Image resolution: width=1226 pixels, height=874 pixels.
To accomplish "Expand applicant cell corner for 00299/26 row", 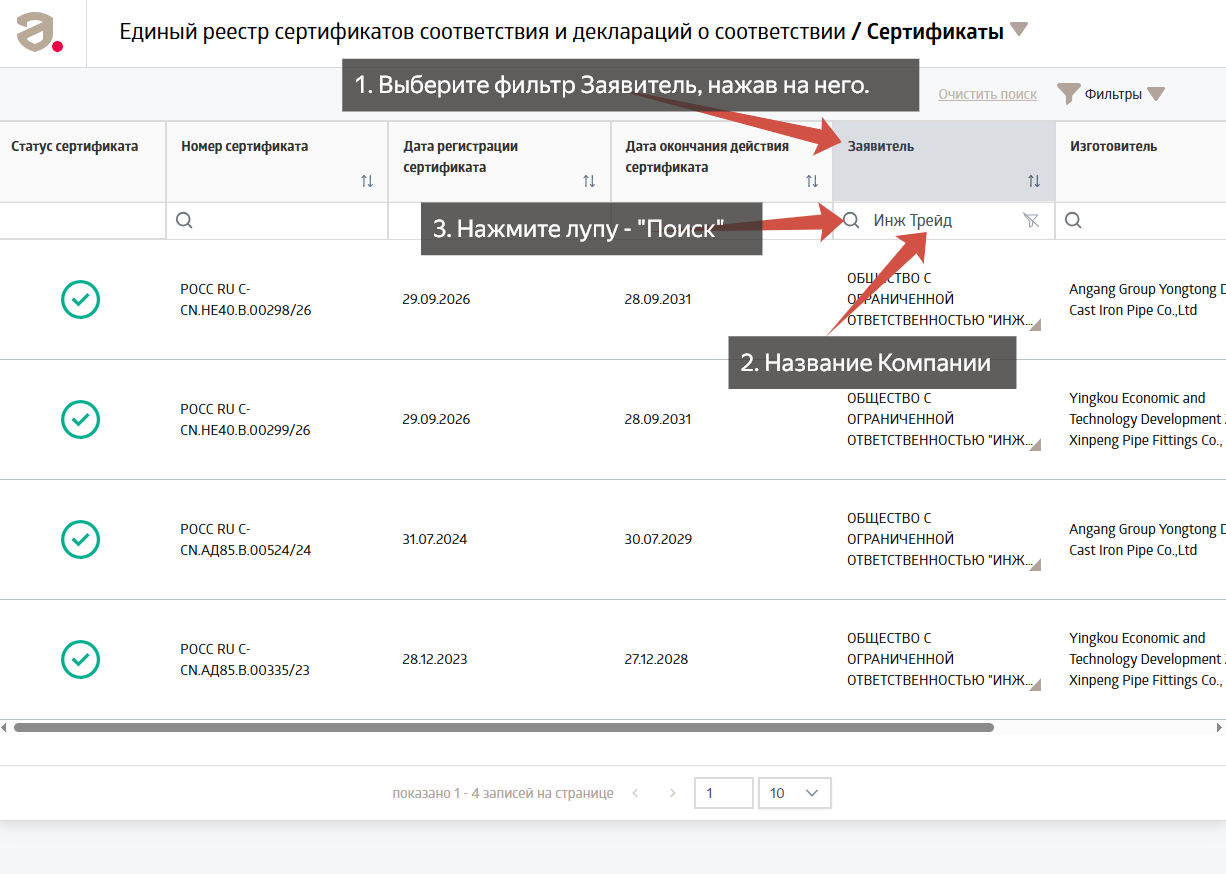I will [1036, 445].
